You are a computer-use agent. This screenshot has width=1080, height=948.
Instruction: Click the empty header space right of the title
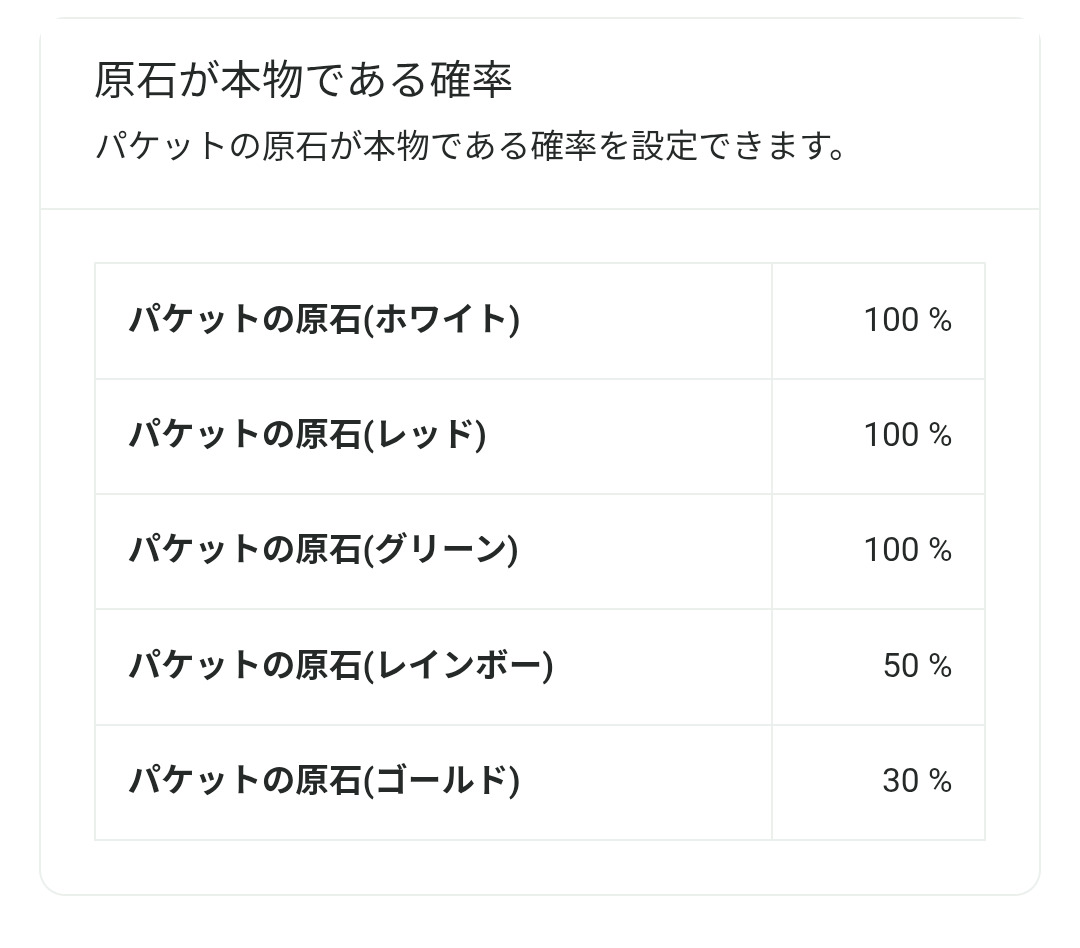coord(780,81)
